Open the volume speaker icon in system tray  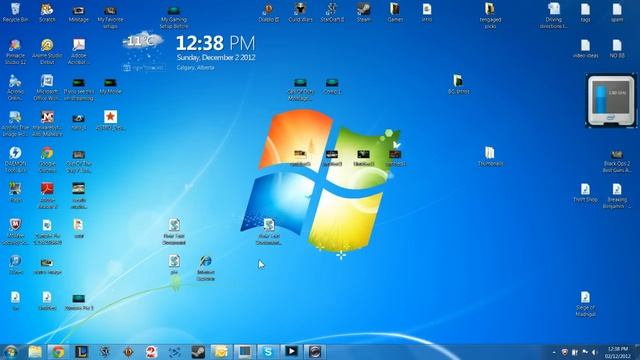click(595, 352)
